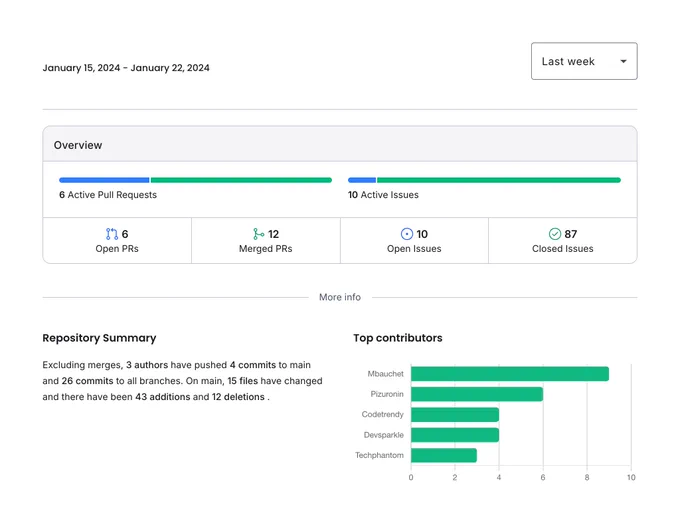Click the closed issues count 87
This screenshot has height=527, width=680.
pyautogui.click(x=571, y=234)
